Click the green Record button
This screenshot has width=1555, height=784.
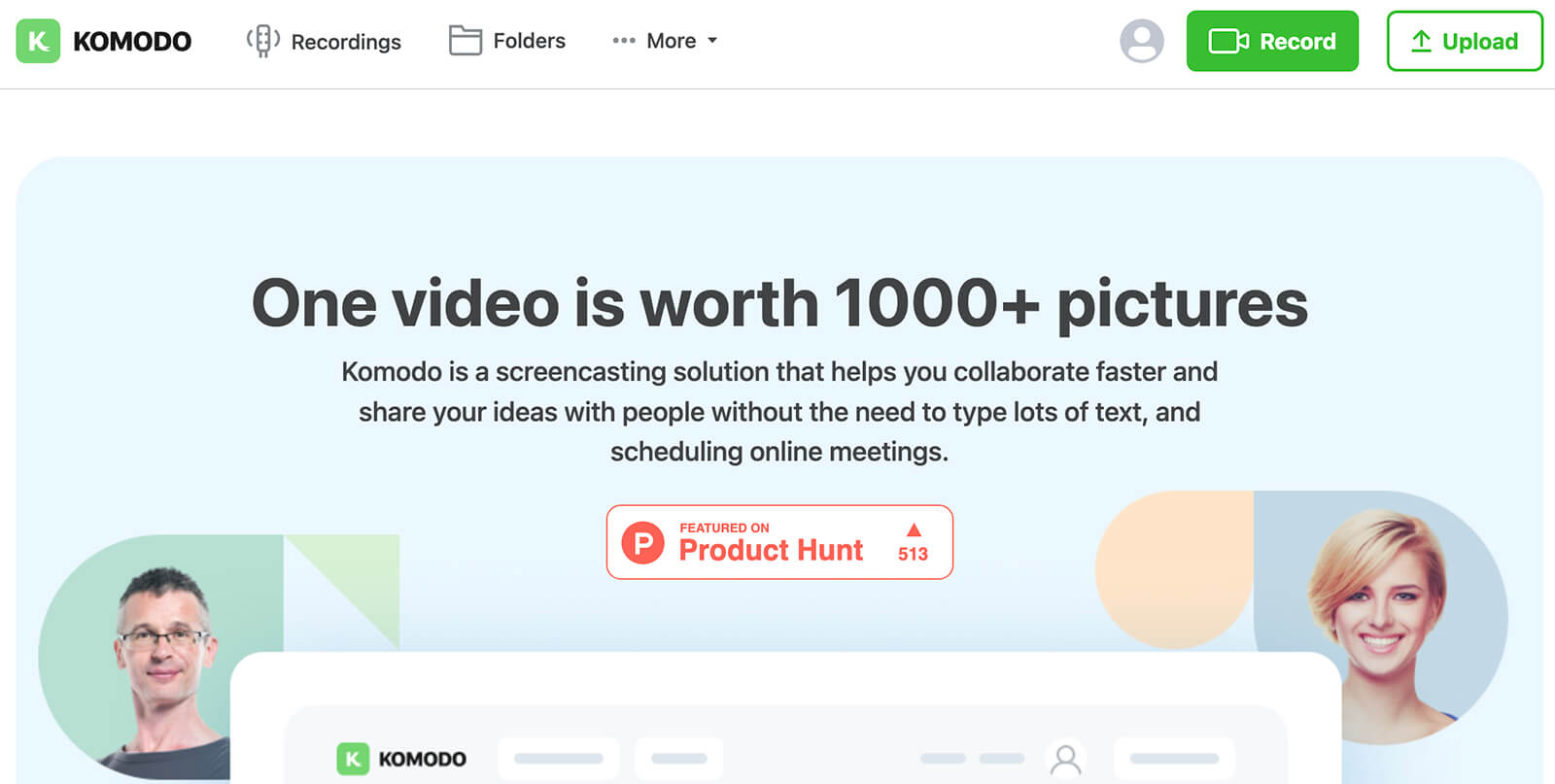click(x=1272, y=41)
